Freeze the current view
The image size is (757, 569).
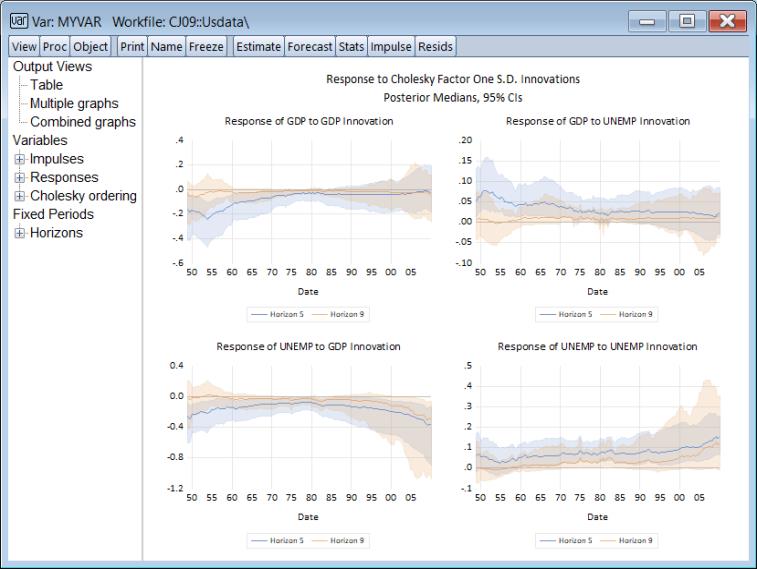[x=205, y=46]
